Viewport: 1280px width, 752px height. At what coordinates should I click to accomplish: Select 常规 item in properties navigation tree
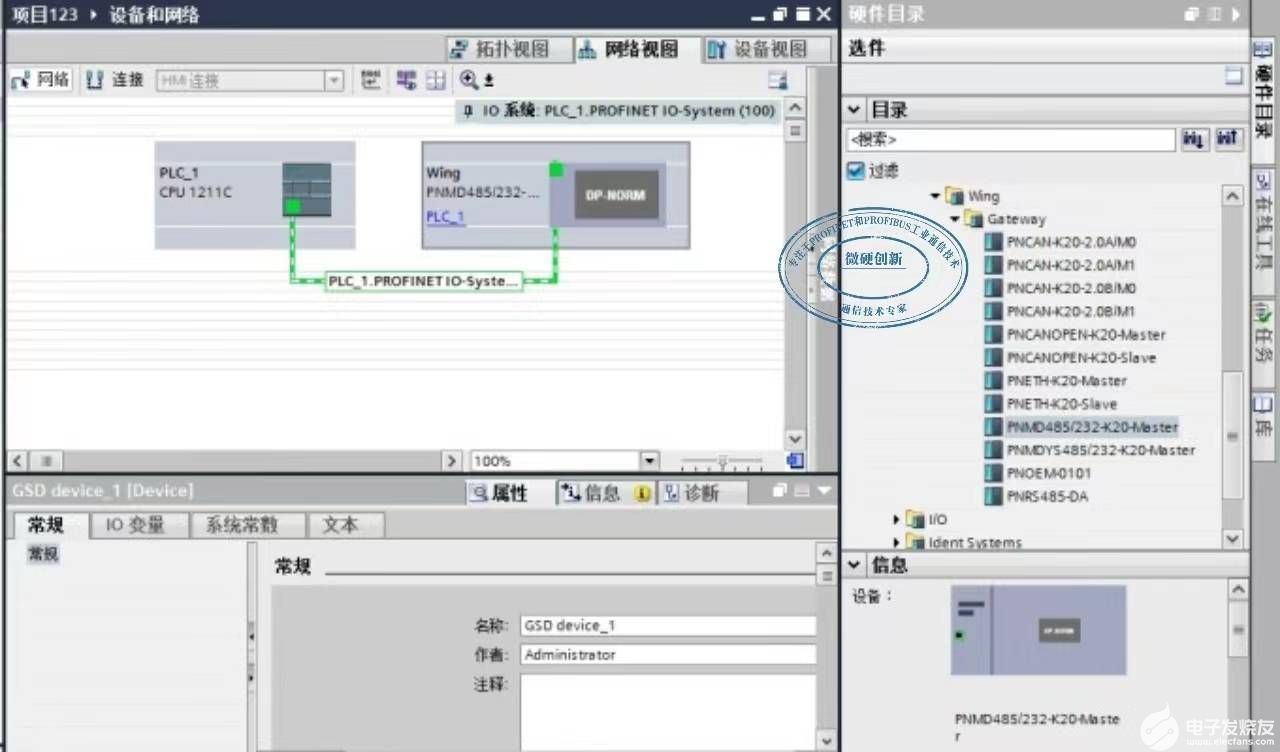44,553
